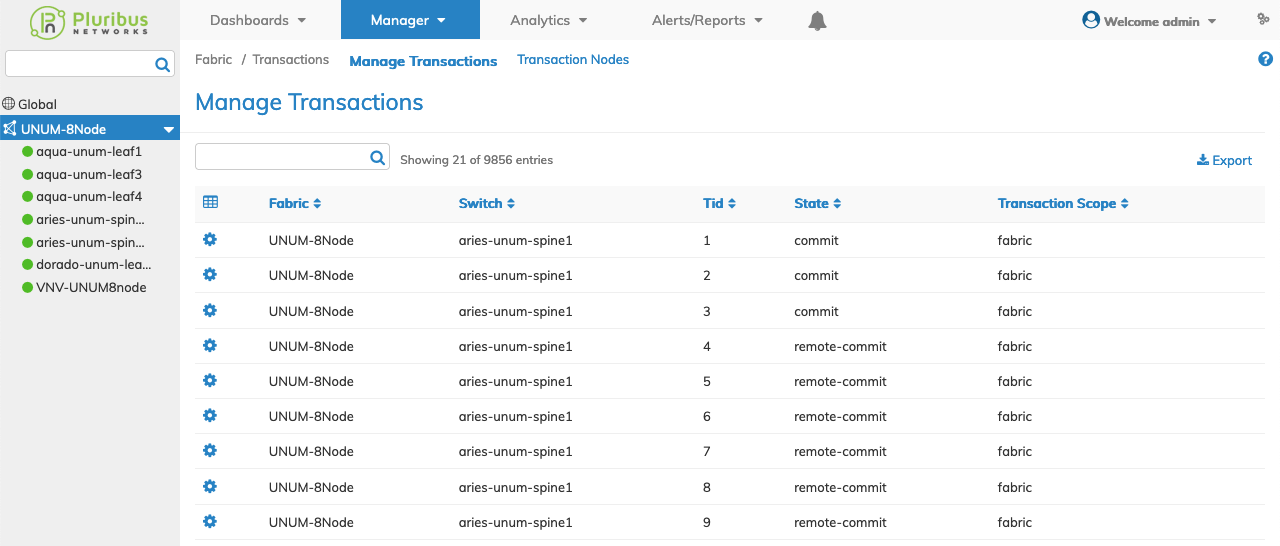Click the table search magnifier icon
1280x546 pixels.
click(378, 157)
